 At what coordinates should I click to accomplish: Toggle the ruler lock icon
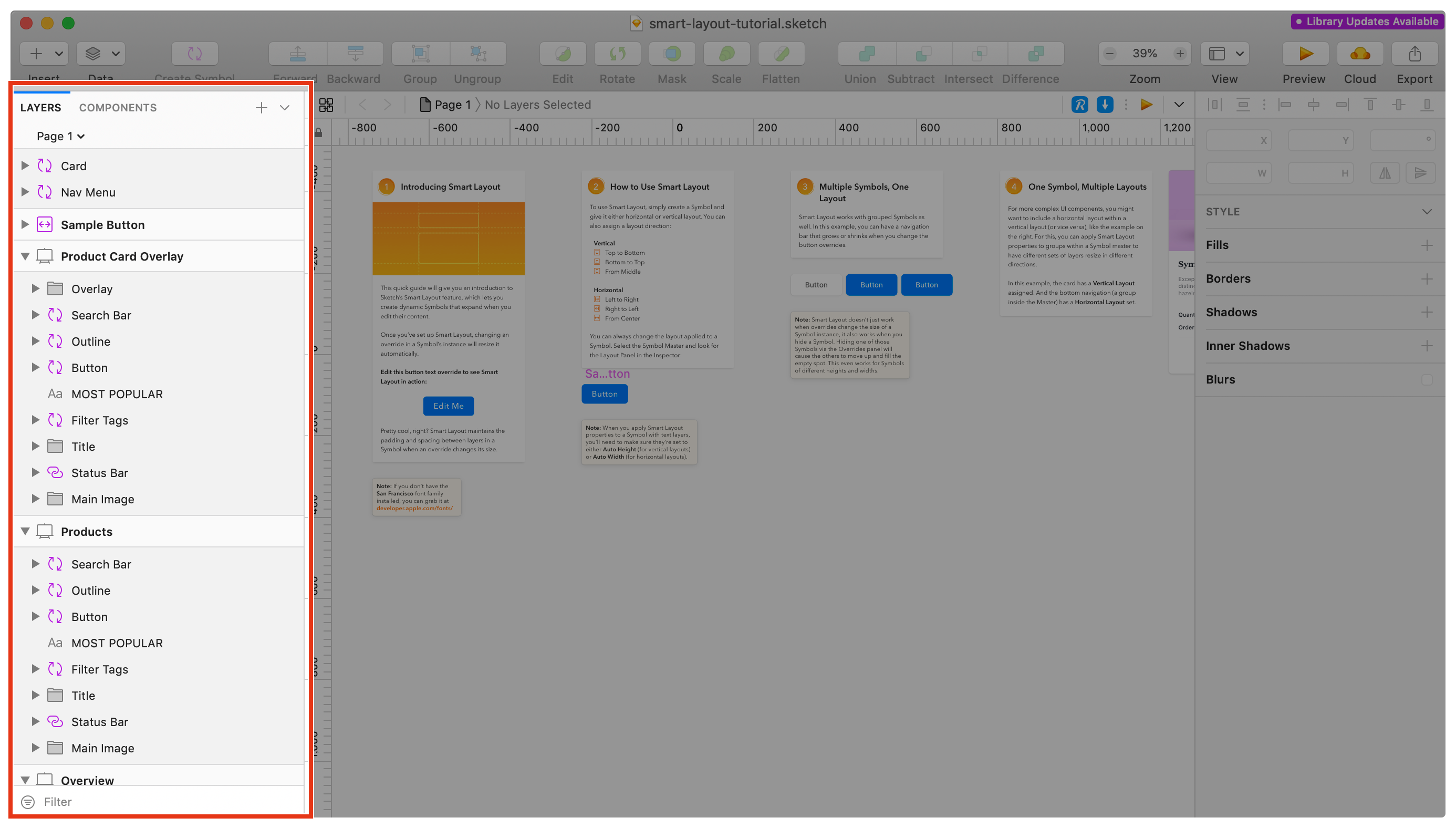(x=318, y=132)
